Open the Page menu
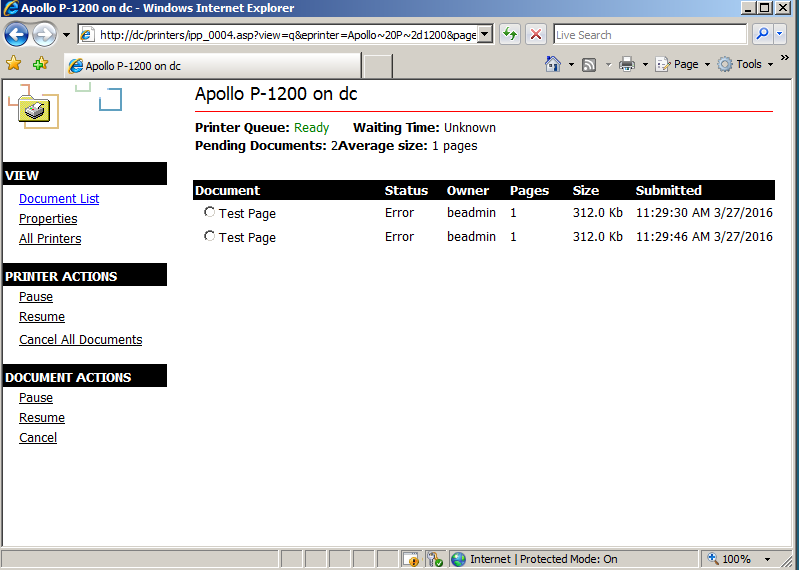 682,64
